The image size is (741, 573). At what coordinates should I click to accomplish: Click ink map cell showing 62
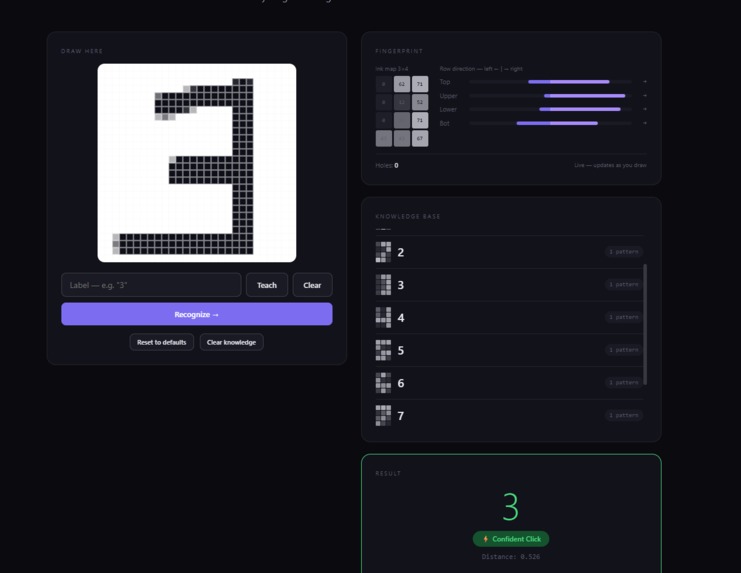coord(402,84)
